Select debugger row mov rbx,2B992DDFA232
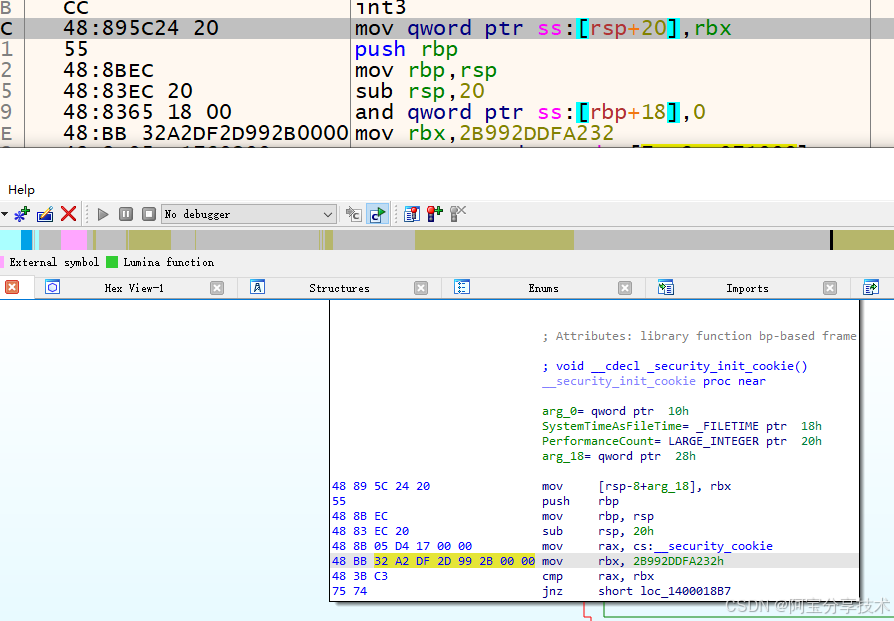The height and width of the screenshot is (621, 894). (x=484, y=133)
